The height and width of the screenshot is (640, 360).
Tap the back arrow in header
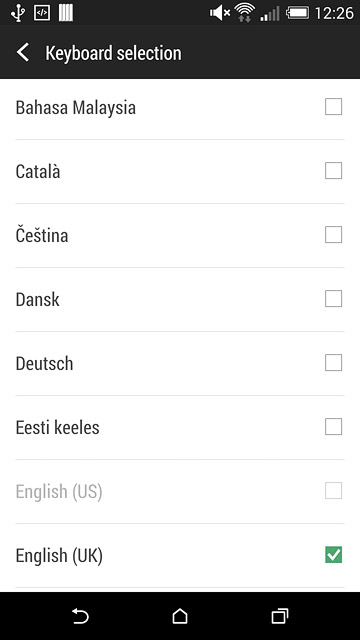23,53
